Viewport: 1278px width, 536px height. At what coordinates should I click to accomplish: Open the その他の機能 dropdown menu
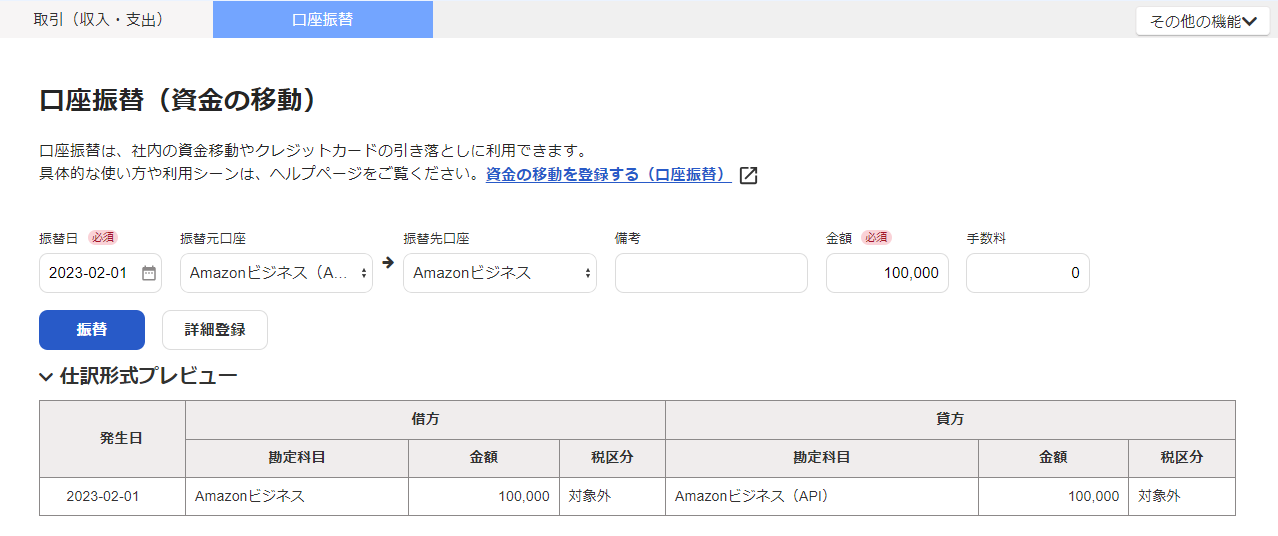(1203, 20)
